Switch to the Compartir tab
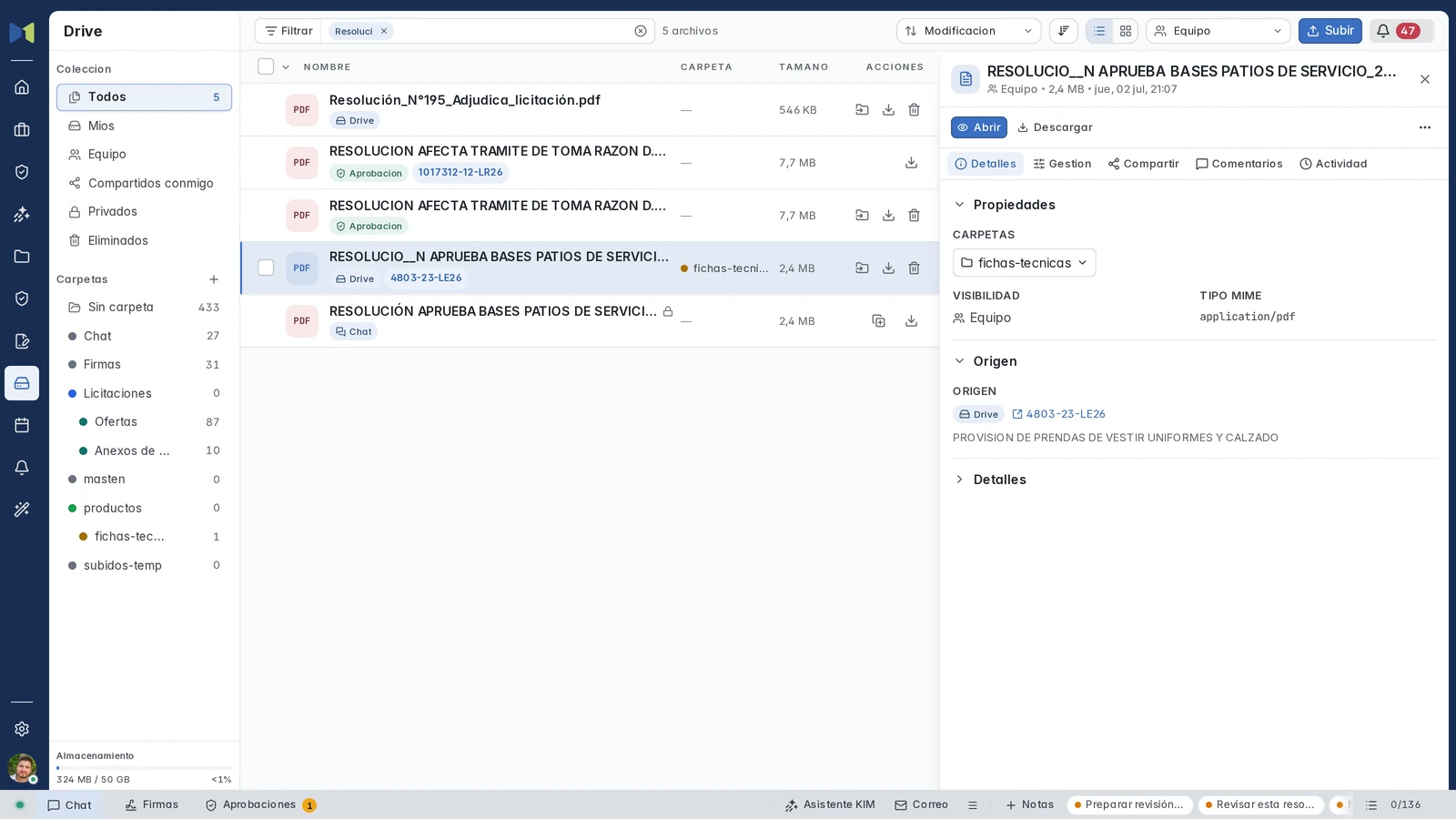This screenshot has height=819, width=1456. coord(1143,164)
